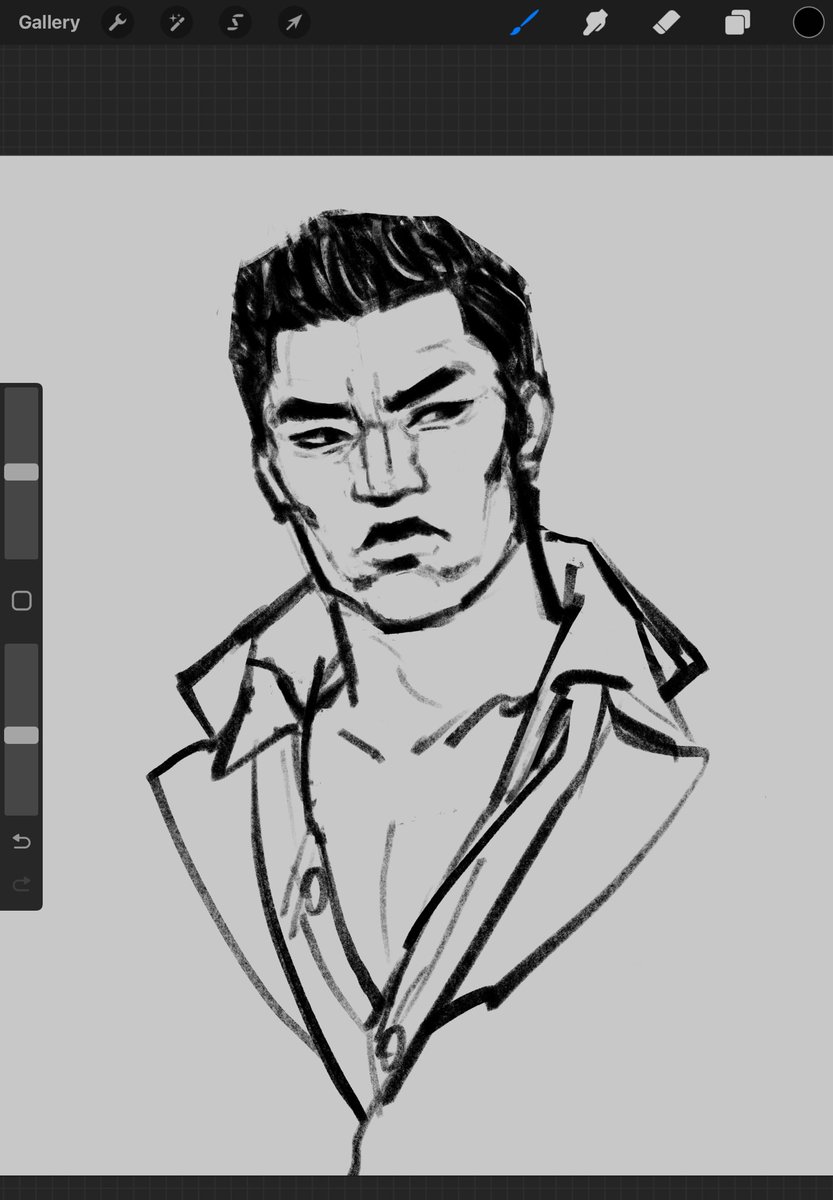The width and height of the screenshot is (833, 1200).
Task: Open the Actions wrench menu
Action: (118, 22)
